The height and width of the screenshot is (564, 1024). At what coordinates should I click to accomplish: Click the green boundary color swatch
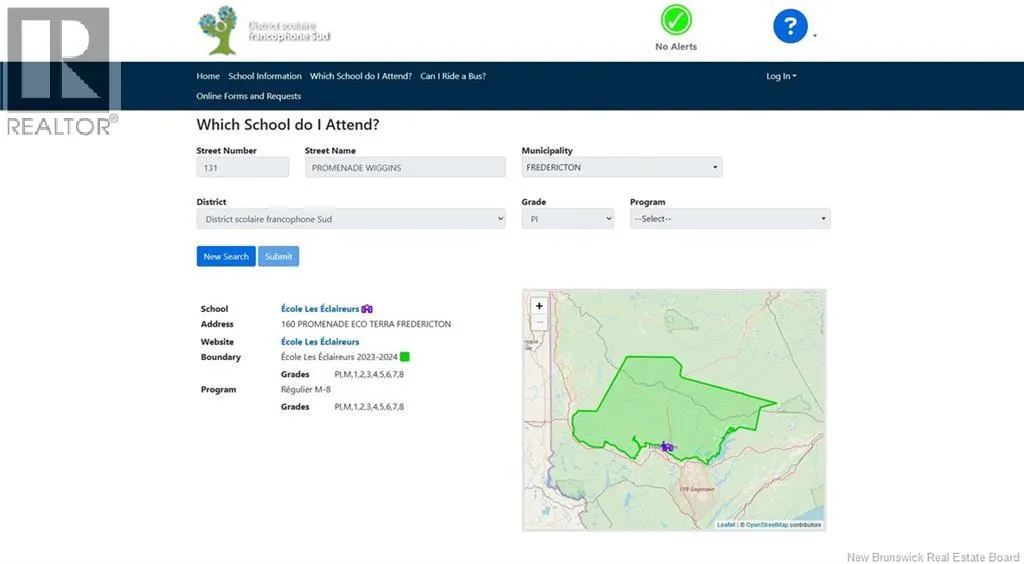pos(405,357)
